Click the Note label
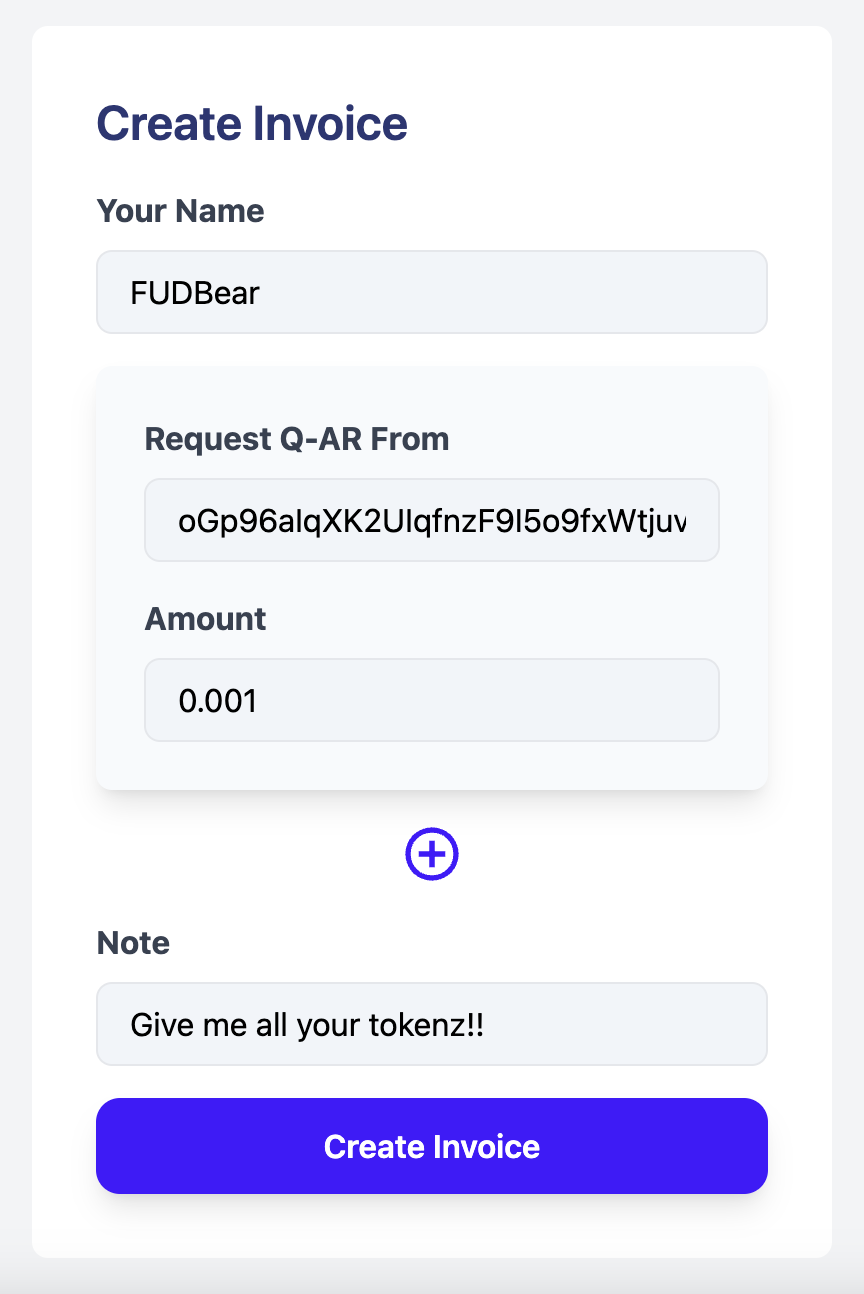Screen dimensions: 864x1294 pos(133,943)
